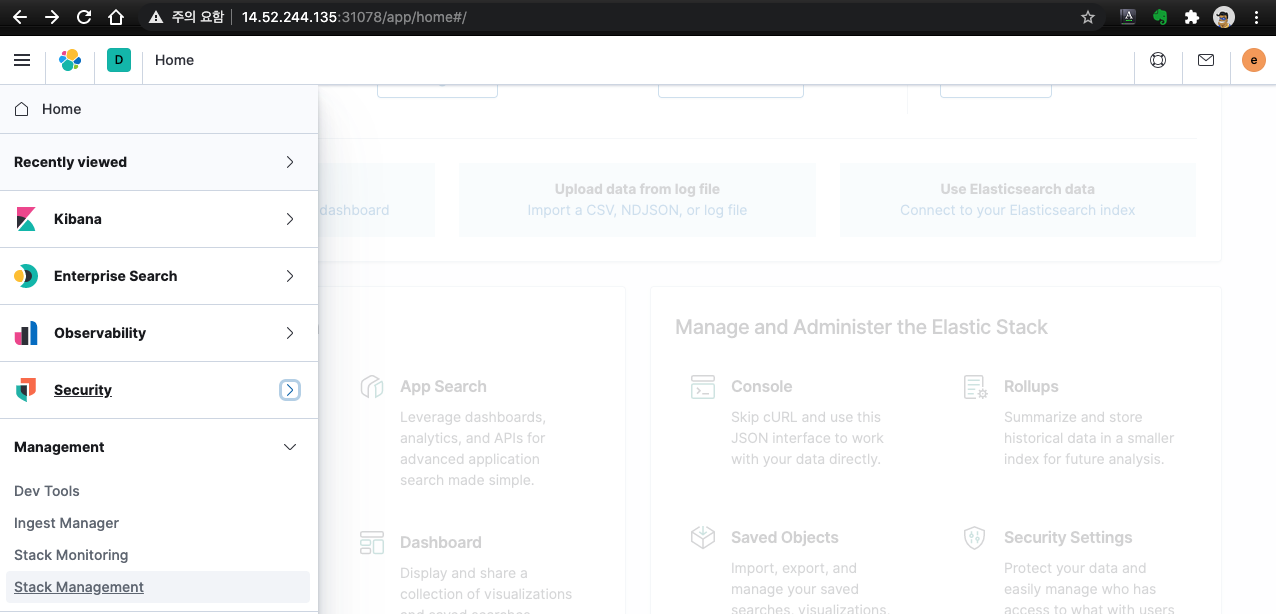Open the browser extensions puzzle icon

(x=1191, y=17)
